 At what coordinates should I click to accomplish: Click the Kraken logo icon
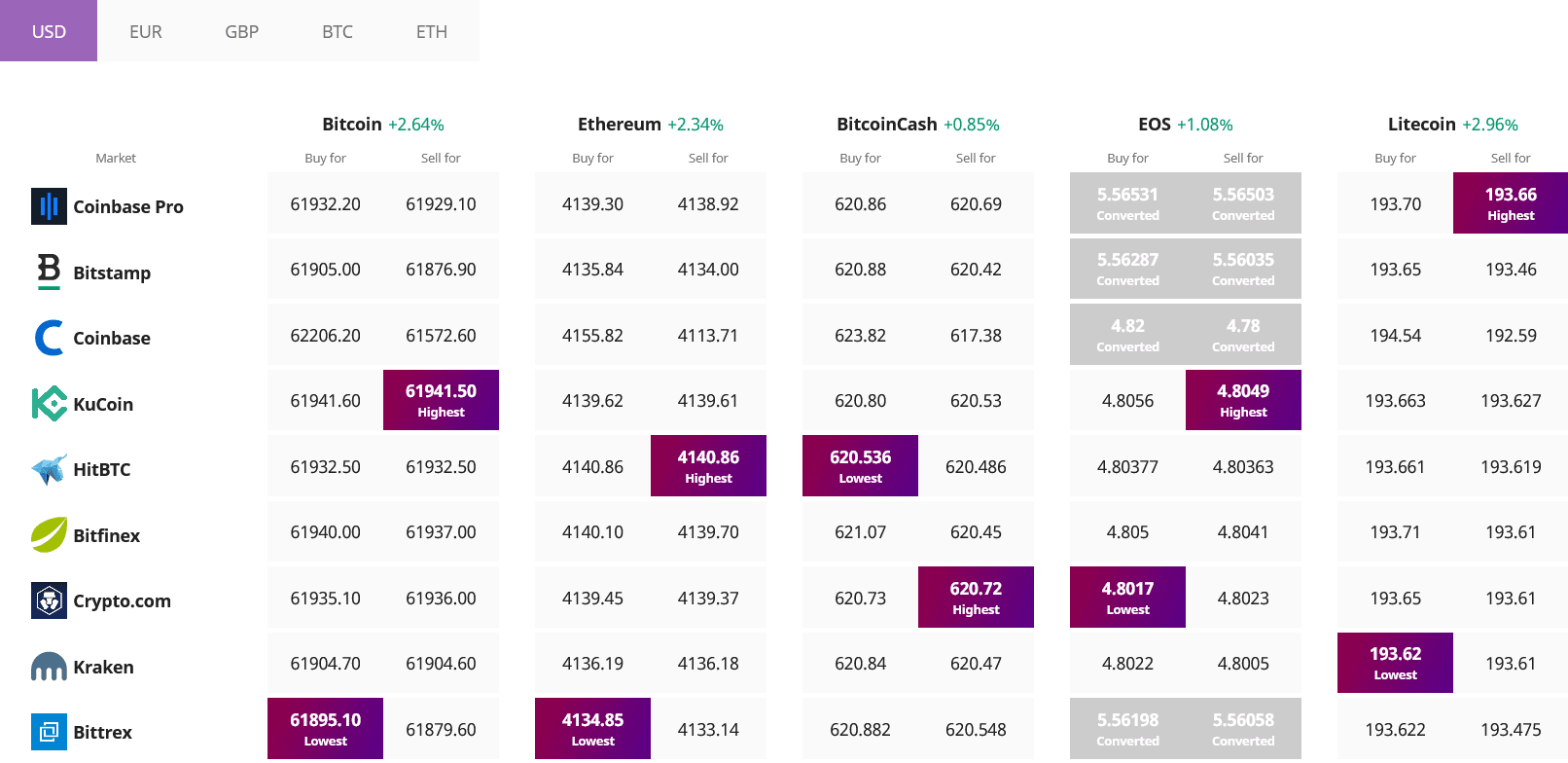(49, 667)
